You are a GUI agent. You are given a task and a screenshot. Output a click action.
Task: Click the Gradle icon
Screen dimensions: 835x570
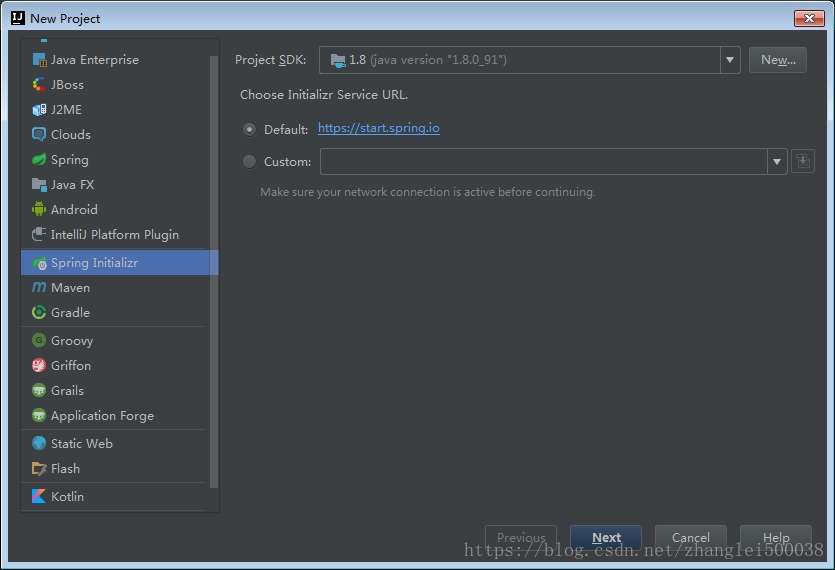pos(39,312)
